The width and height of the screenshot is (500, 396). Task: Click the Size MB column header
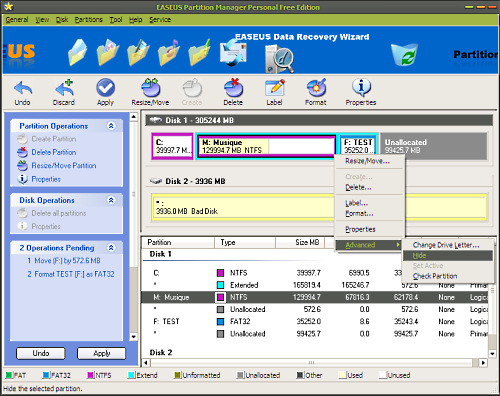pos(300,242)
